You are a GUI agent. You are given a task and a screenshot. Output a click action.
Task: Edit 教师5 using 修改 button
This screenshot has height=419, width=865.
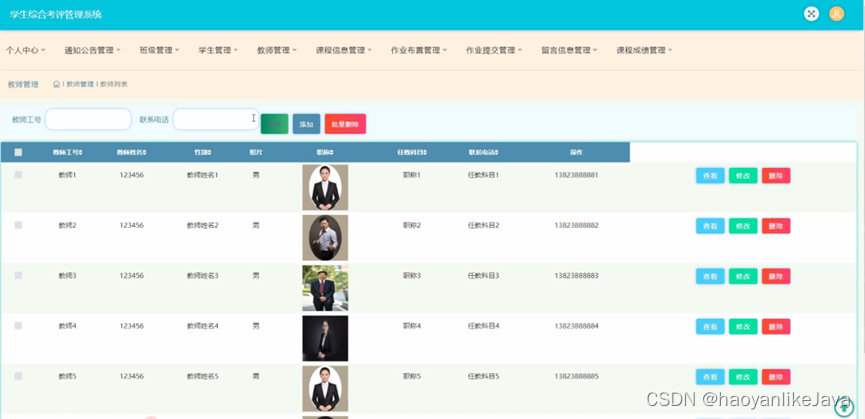[x=743, y=377]
